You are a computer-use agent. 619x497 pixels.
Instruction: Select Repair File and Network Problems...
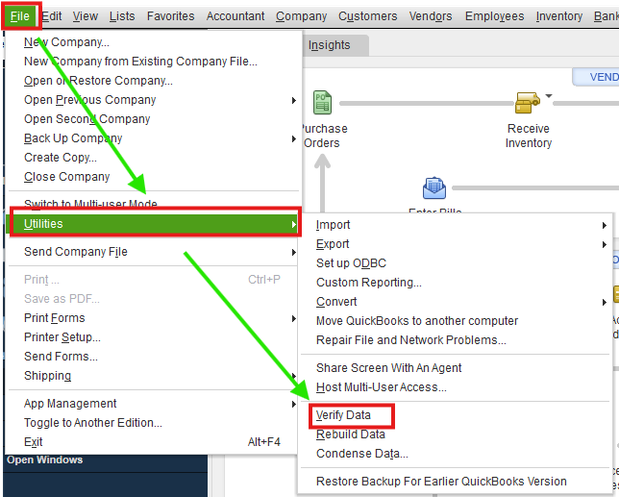(455, 340)
